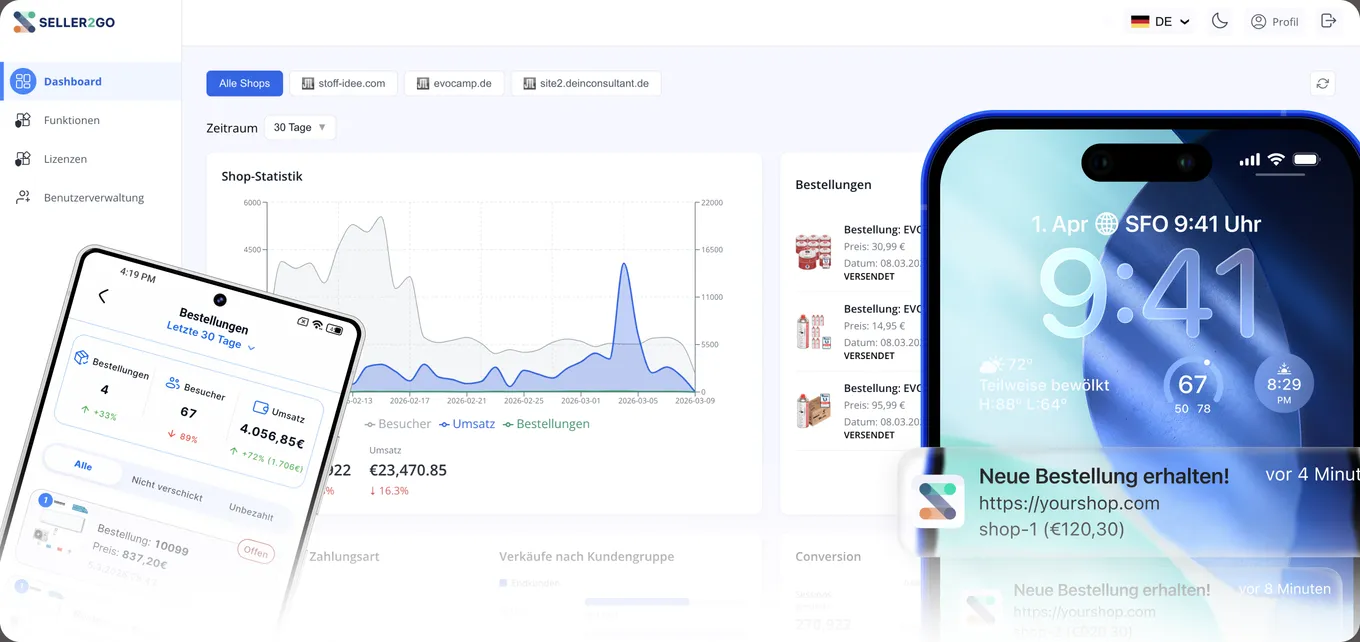The image size is (1360, 642).
Task: Click the Dashboard grid icon
Action: point(23,82)
